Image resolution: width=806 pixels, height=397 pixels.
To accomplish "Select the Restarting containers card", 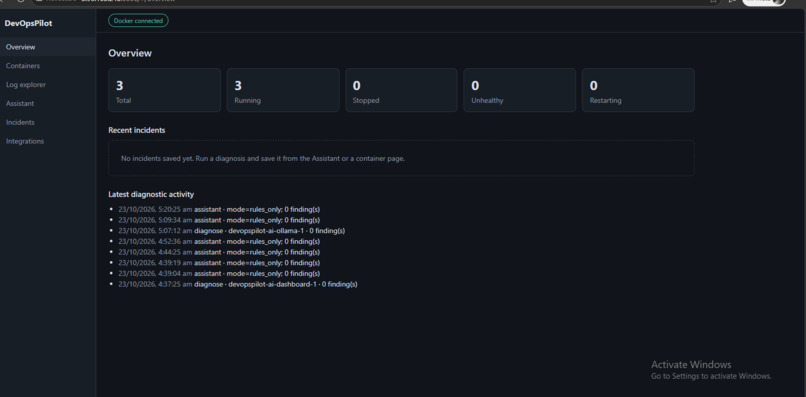I will [638, 90].
